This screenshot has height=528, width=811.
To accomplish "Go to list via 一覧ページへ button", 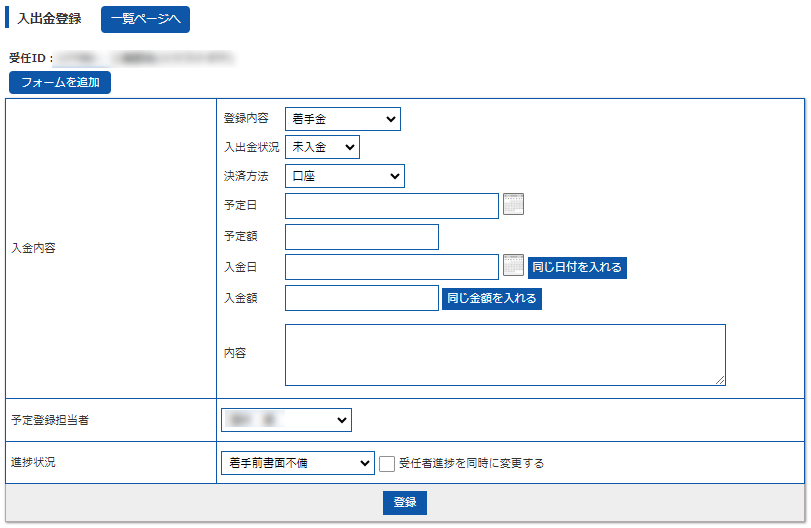I will tap(145, 19).
